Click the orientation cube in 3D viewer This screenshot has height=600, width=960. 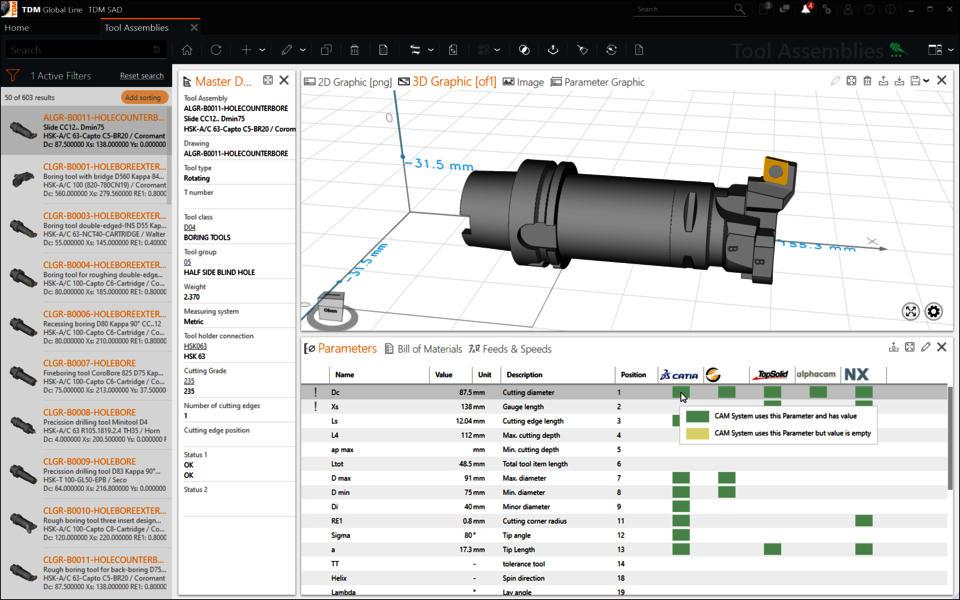(x=331, y=305)
